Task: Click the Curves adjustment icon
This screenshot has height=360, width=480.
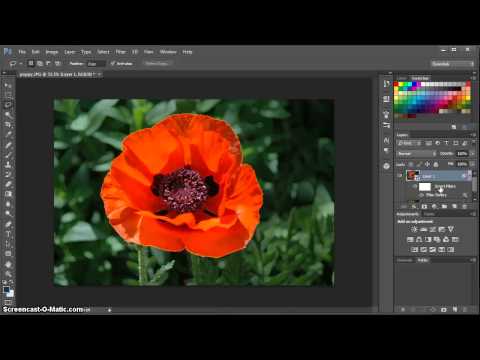Action: 433,229
